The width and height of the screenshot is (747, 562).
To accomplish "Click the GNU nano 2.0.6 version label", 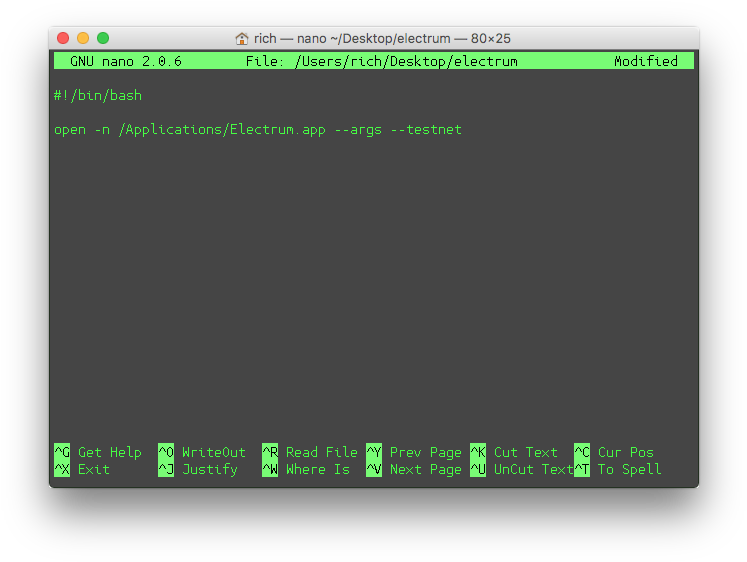I will pos(126,61).
